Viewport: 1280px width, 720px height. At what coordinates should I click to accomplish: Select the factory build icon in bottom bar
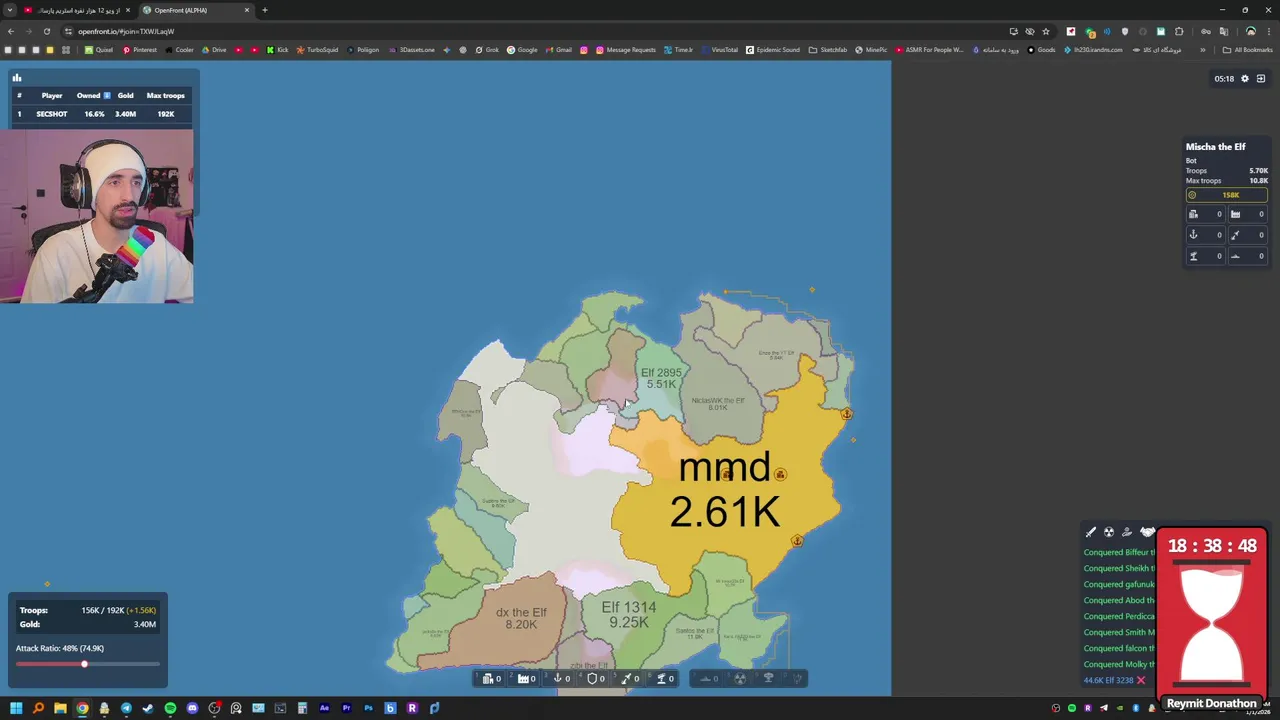coord(522,679)
